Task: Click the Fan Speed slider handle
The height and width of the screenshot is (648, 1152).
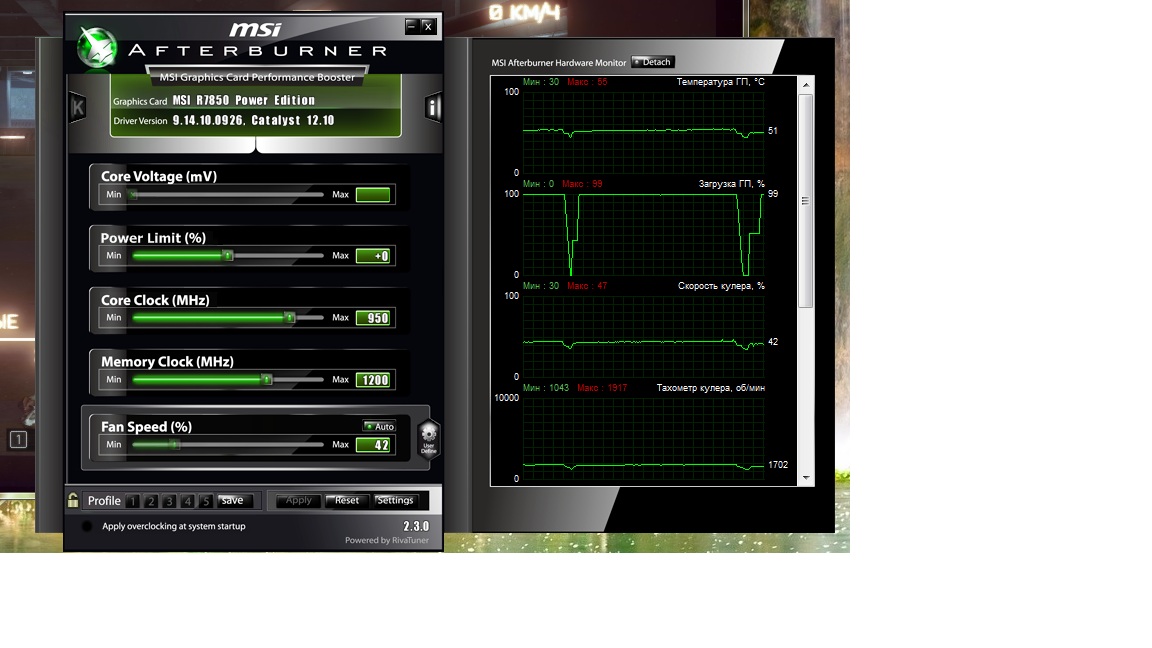Action: pyautogui.click(x=174, y=444)
